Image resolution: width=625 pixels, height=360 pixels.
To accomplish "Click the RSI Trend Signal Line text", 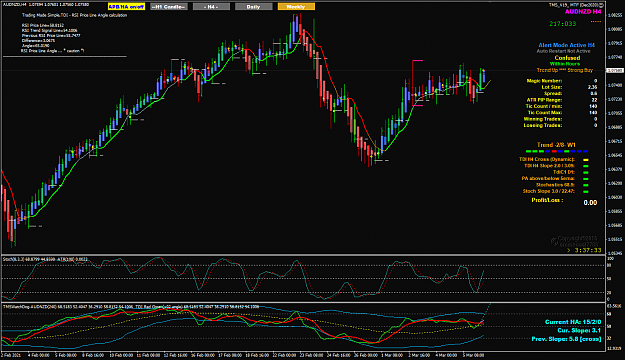I will coord(49,30).
